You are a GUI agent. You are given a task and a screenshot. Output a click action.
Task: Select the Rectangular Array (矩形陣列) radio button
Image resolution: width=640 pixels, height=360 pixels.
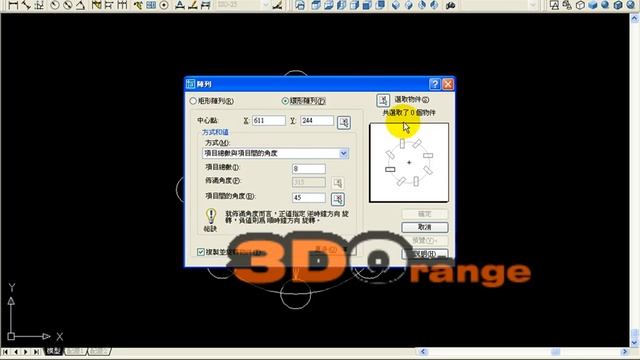tap(193, 101)
